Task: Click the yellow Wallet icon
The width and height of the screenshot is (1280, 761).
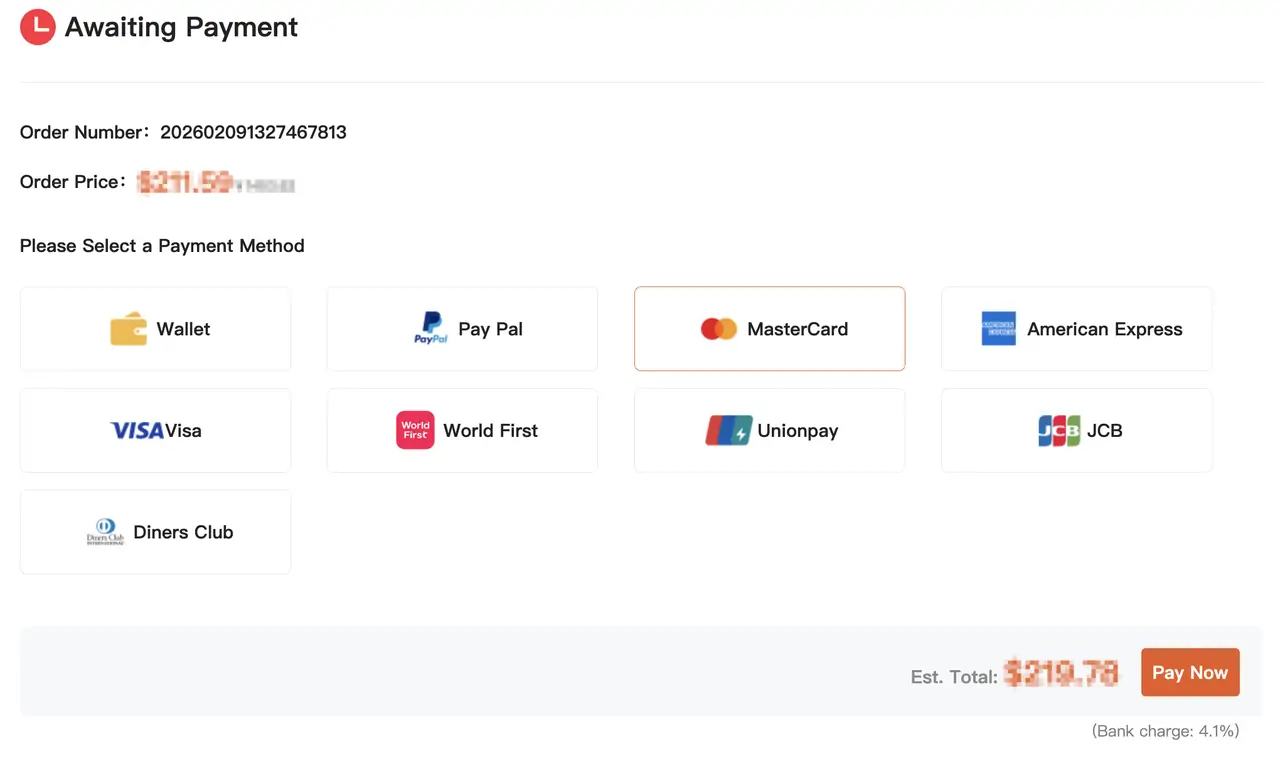Action: click(128, 329)
